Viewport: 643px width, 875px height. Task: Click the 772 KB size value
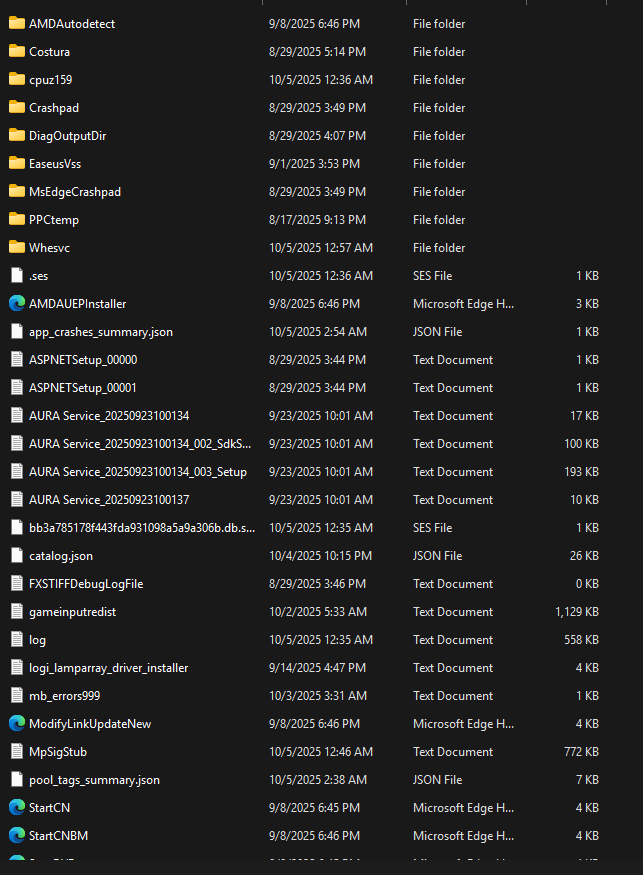[x=581, y=752]
